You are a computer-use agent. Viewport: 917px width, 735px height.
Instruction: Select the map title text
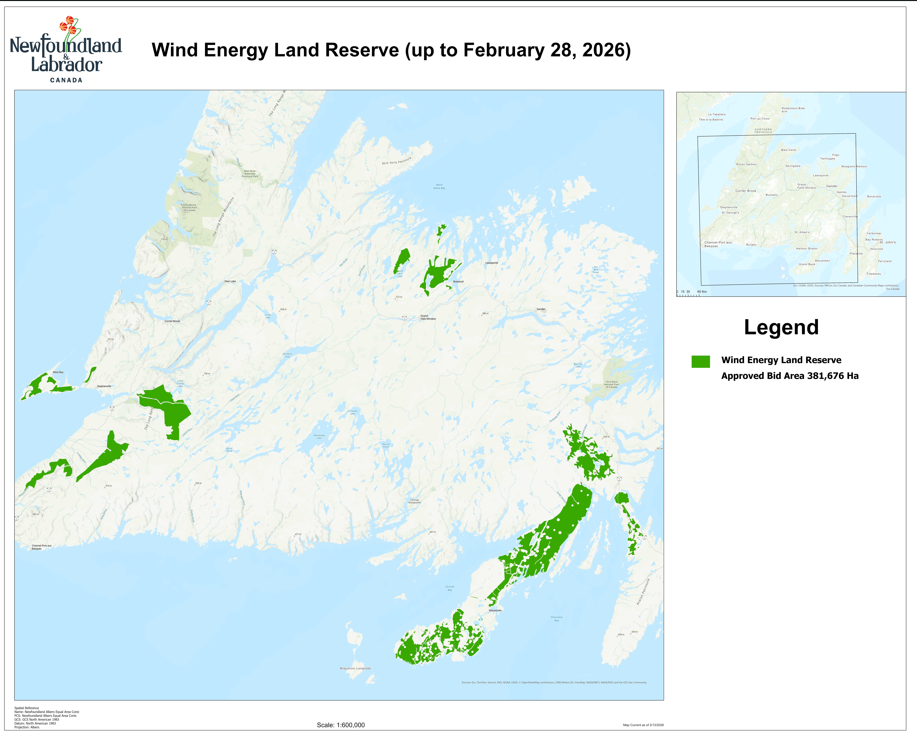(391, 50)
